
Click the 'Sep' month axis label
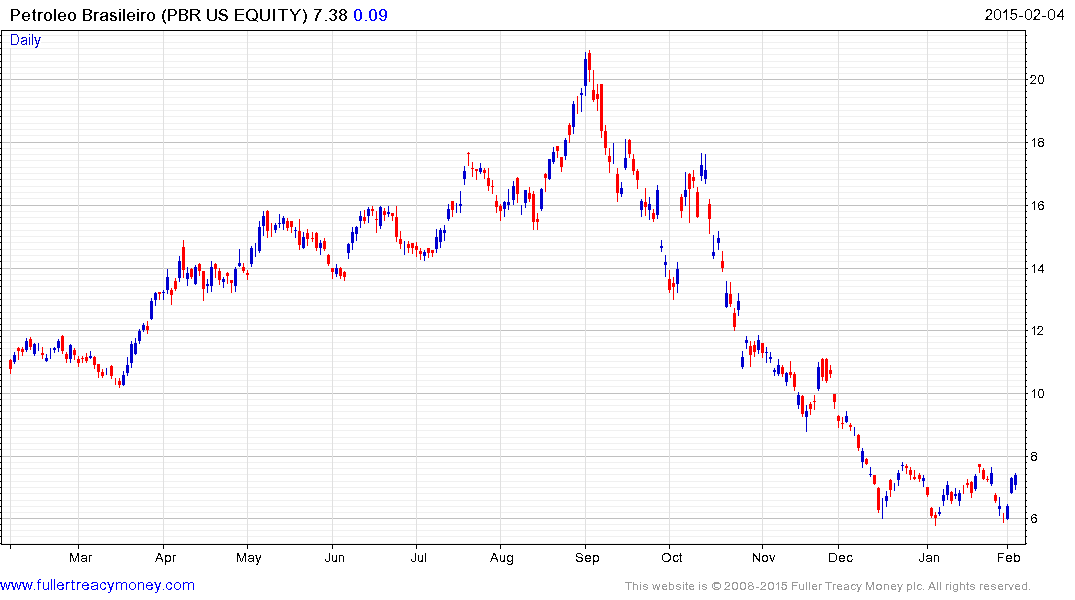point(587,557)
